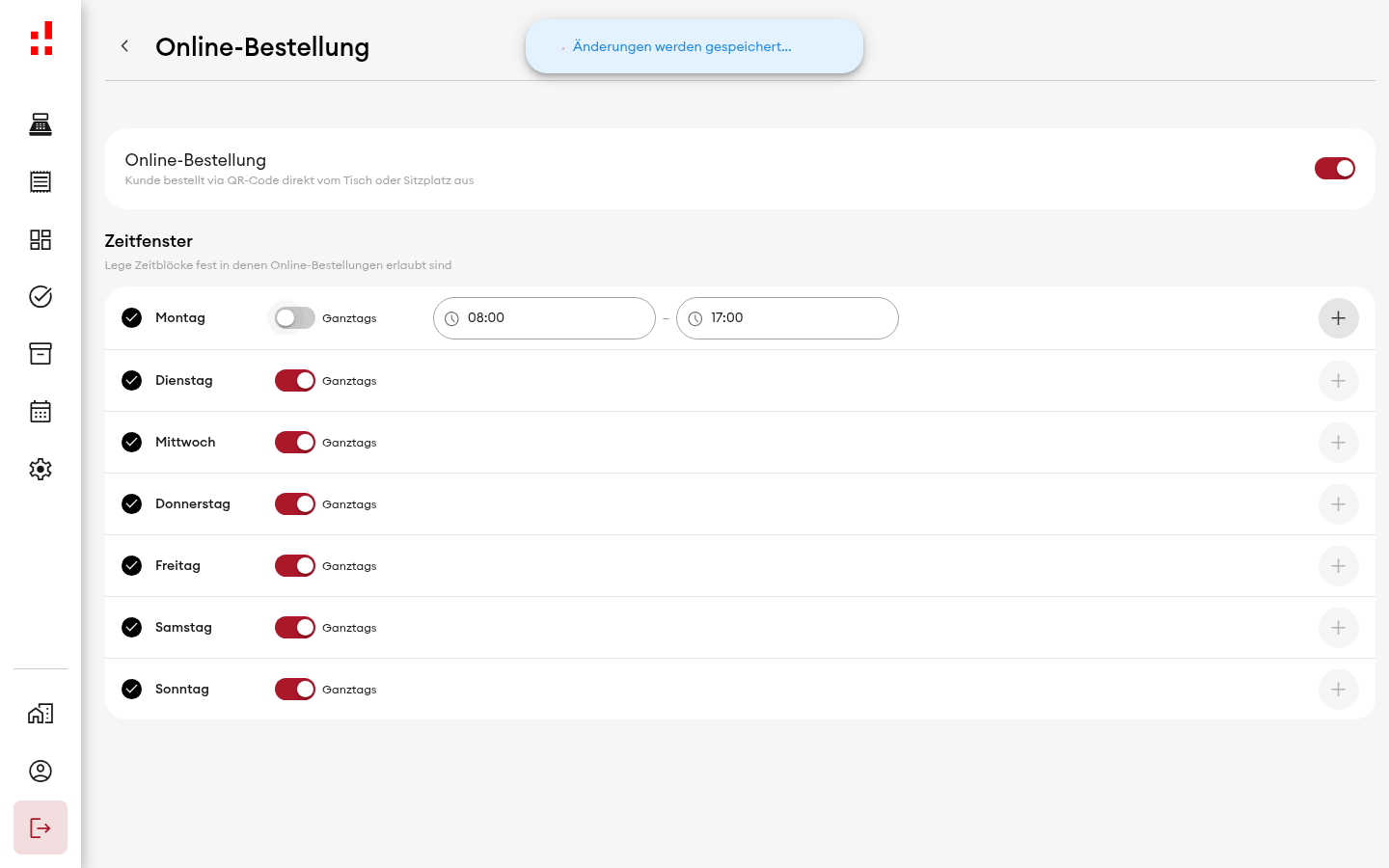Enable Ganztags toggle for Montag

tap(294, 318)
